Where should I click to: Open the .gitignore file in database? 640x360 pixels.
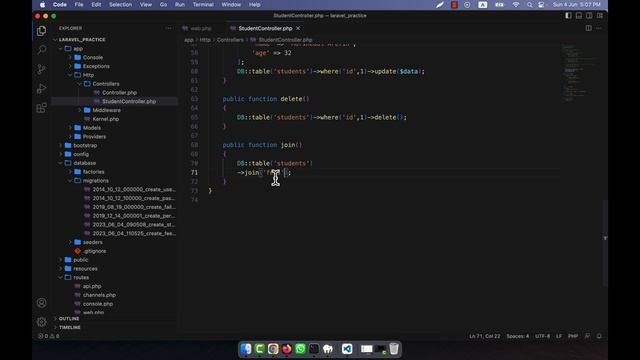(95, 251)
